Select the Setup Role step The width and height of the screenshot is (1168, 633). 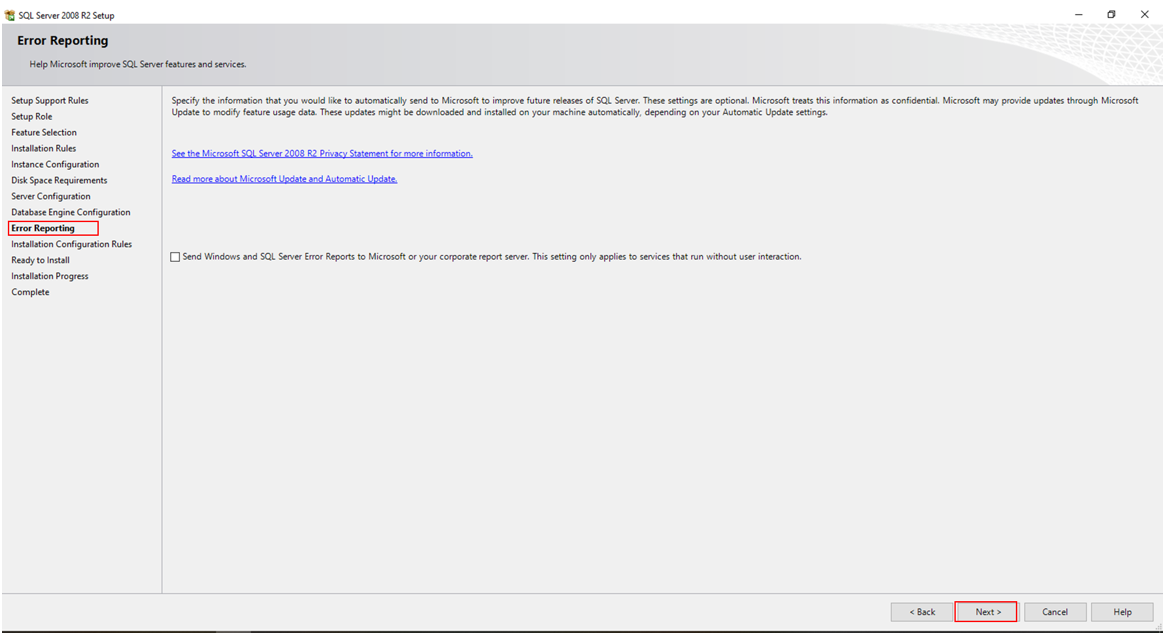(x=32, y=116)
